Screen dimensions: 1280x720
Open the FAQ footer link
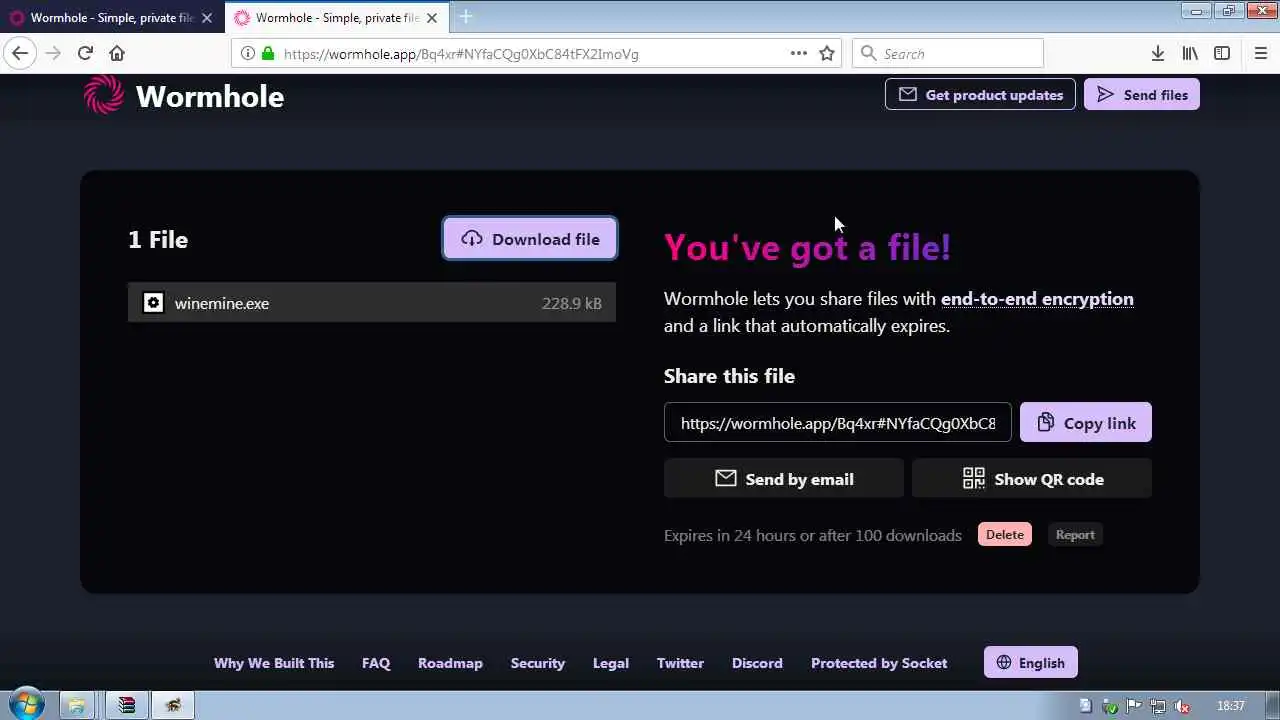pyautogui.click(x=376, y=663)
